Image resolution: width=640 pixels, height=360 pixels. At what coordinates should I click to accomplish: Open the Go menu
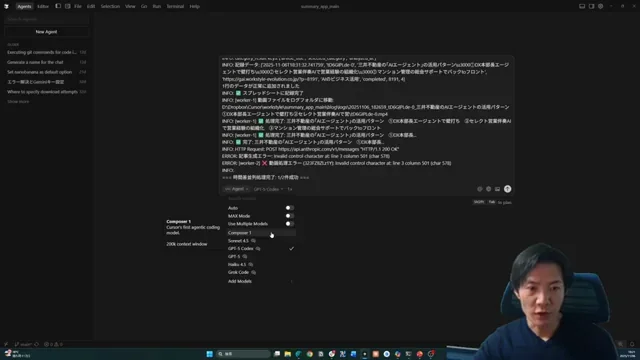coord(144,6)
